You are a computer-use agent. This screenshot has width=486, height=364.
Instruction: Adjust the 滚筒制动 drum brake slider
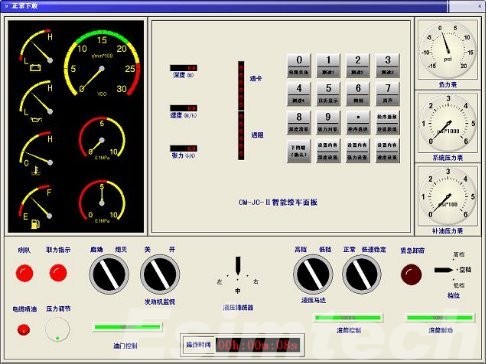pyautogui.click(x=441, y=318)
